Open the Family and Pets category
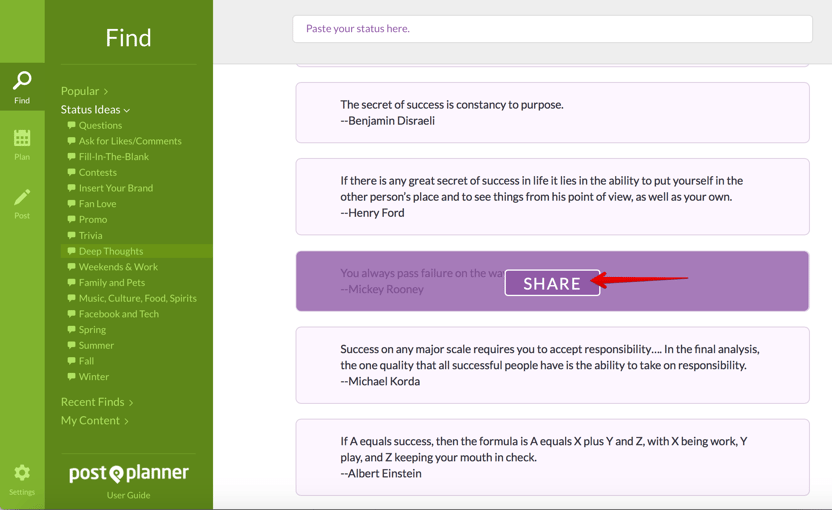This screenshot has height=510, width=832. click(x=112, y=283)
